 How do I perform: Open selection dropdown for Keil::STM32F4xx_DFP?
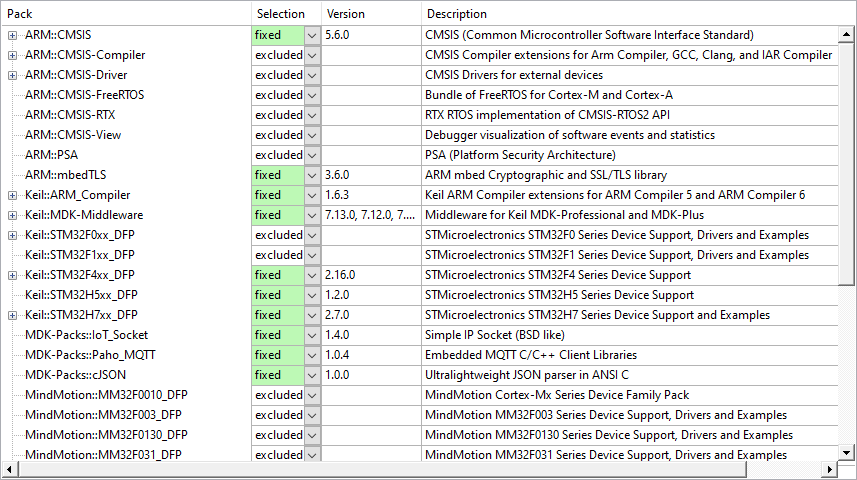click(312, 275)
